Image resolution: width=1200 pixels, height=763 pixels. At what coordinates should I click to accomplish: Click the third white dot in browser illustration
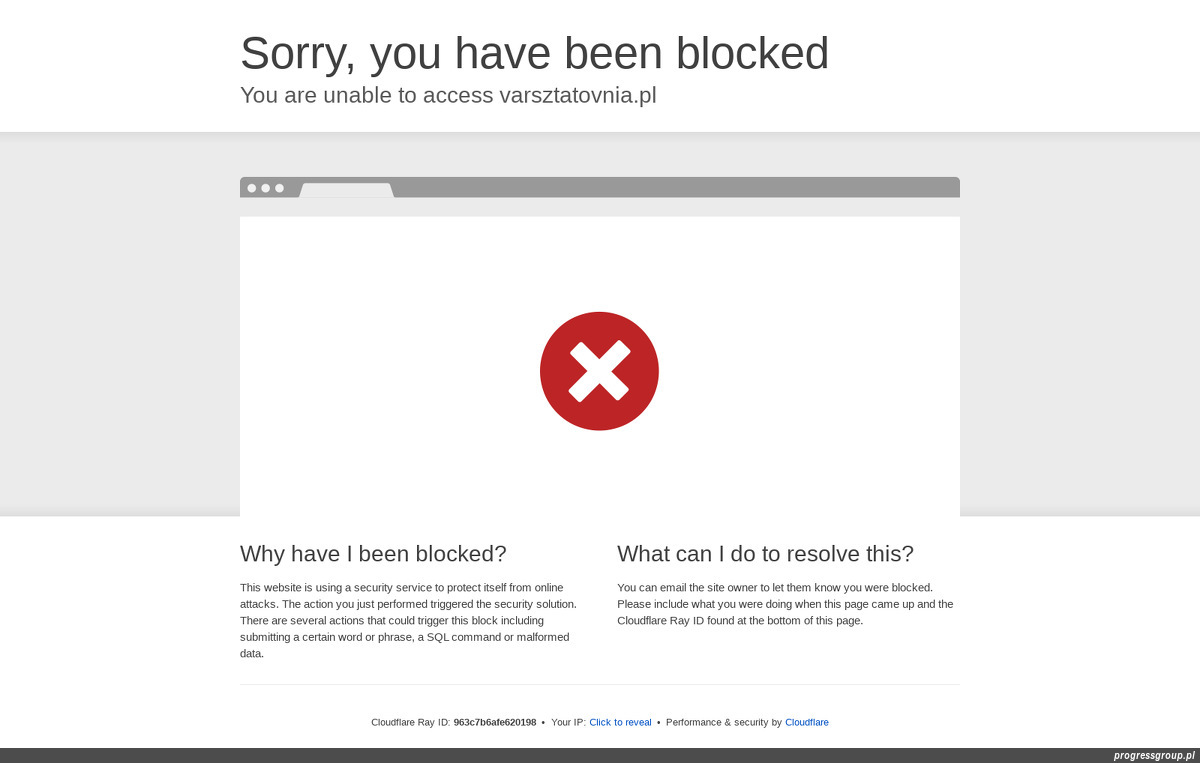coord(280,188)
